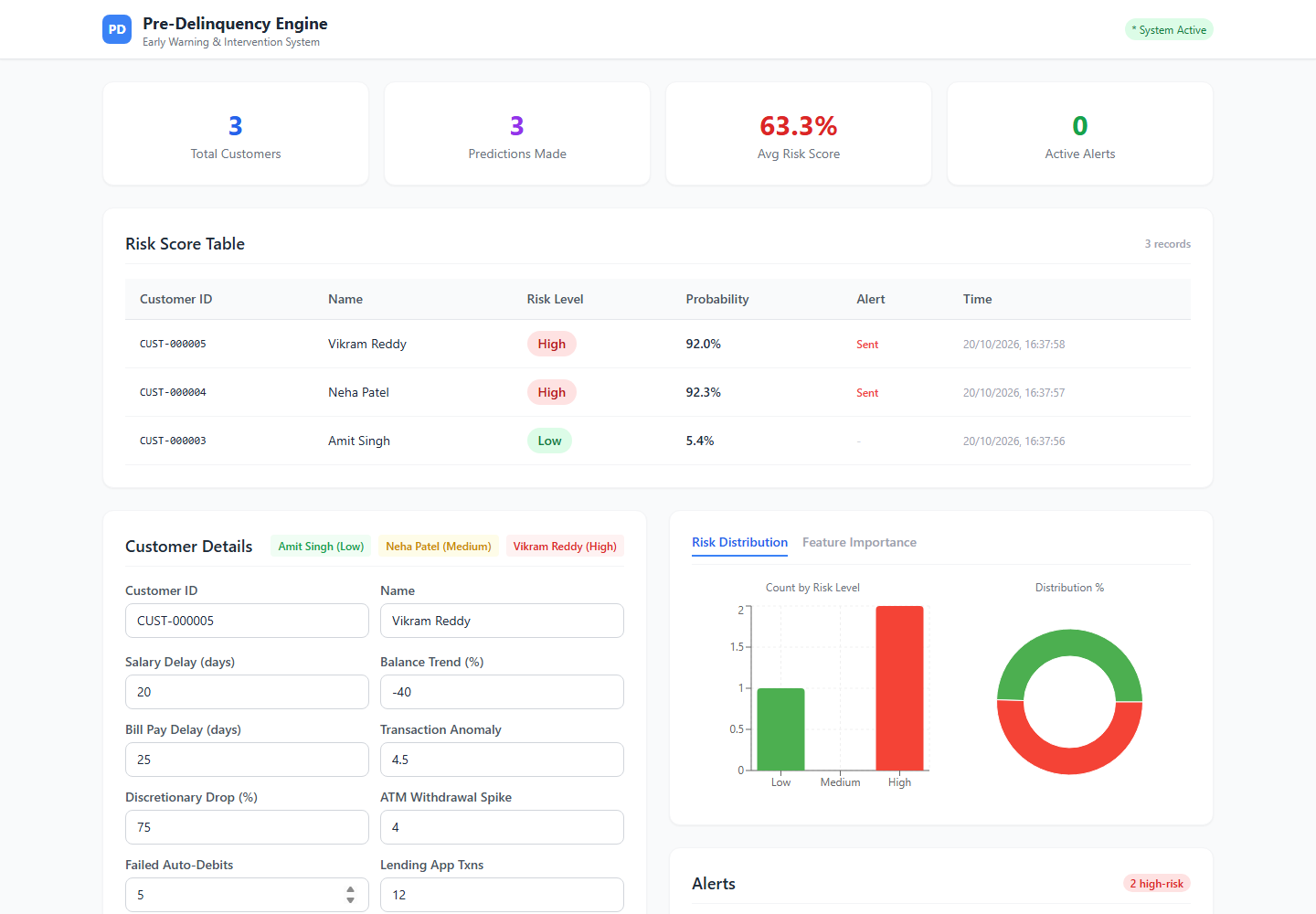Screen dimensions: 1316x914
Task: Focus the Salary Delay (days) field
Action: click(247, 692)
